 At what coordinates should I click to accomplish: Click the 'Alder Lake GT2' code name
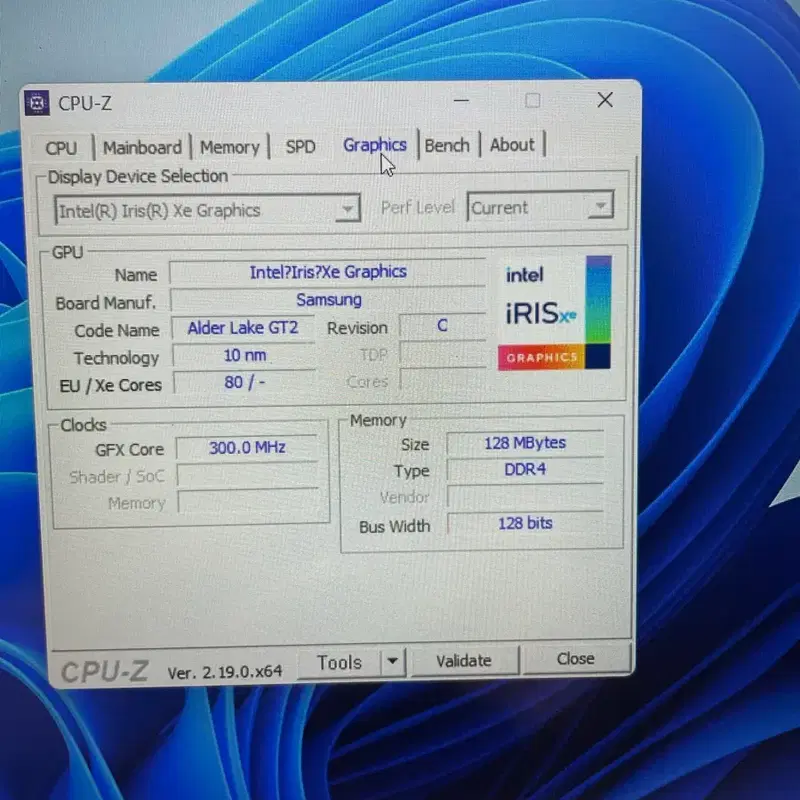tap(243, 328)
